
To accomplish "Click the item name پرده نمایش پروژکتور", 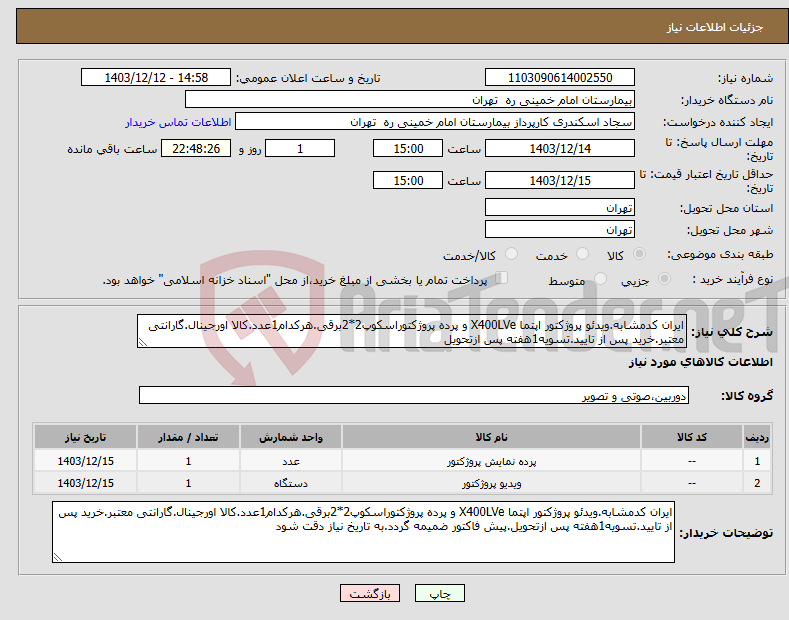I will 492,461.
